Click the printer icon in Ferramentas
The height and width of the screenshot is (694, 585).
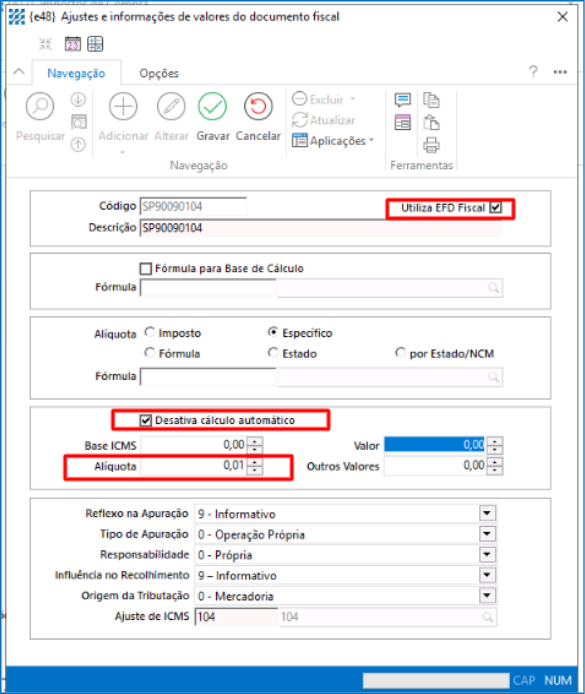[x=431, y=145]
